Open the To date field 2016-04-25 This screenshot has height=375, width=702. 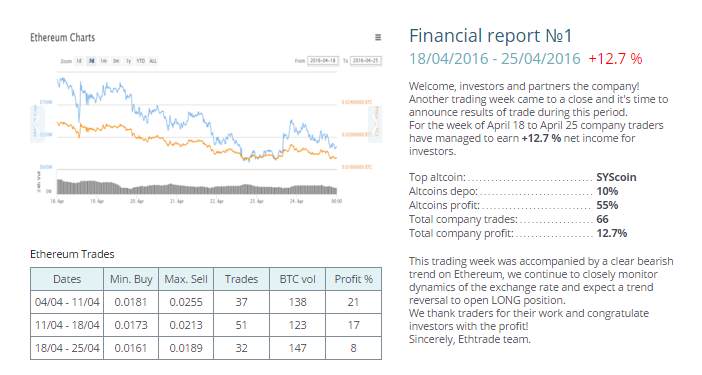(x=366, y=60)
